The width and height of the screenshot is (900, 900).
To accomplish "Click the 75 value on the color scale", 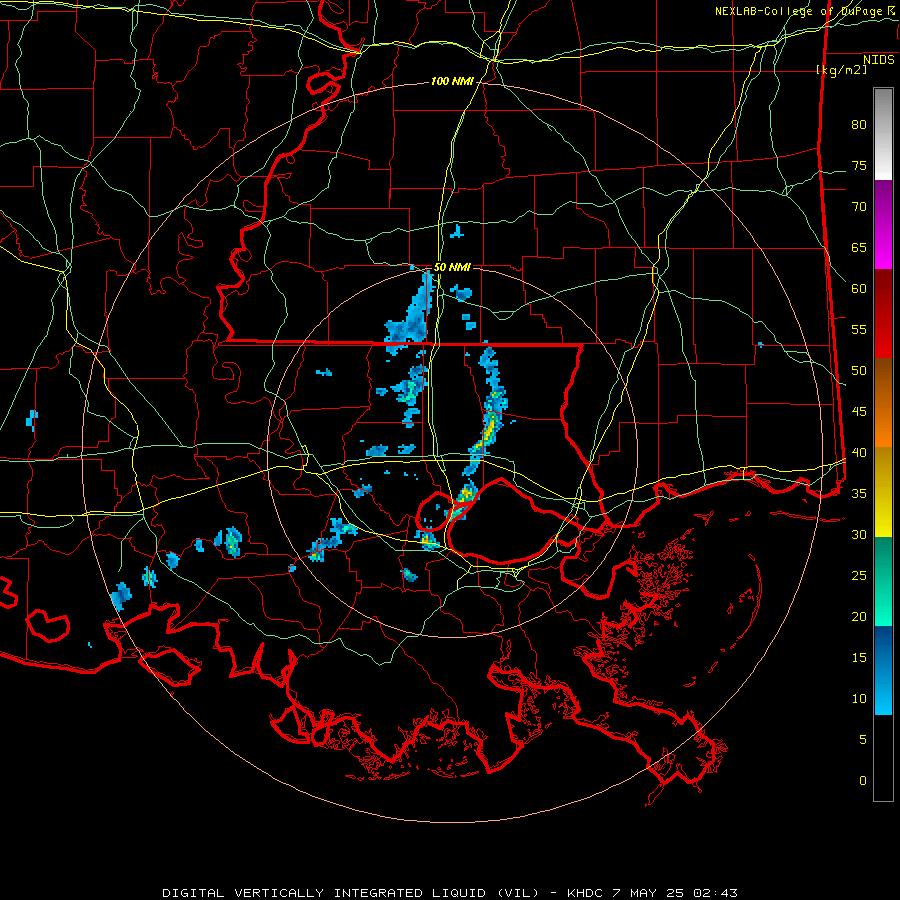I will [859, 165].
